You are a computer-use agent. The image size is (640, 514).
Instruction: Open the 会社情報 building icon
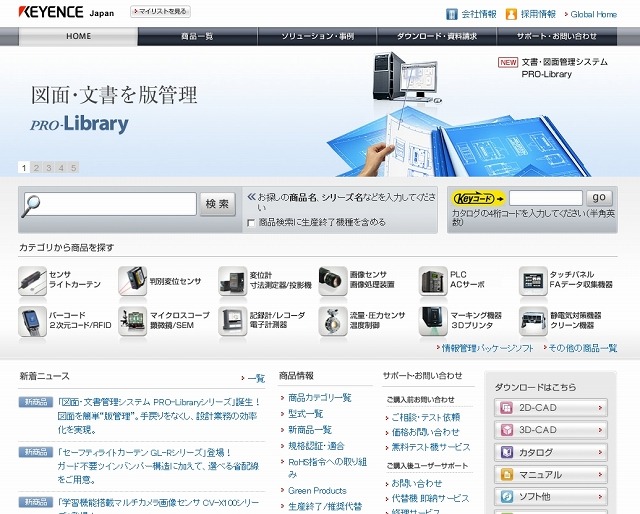(x=451, y=14)
